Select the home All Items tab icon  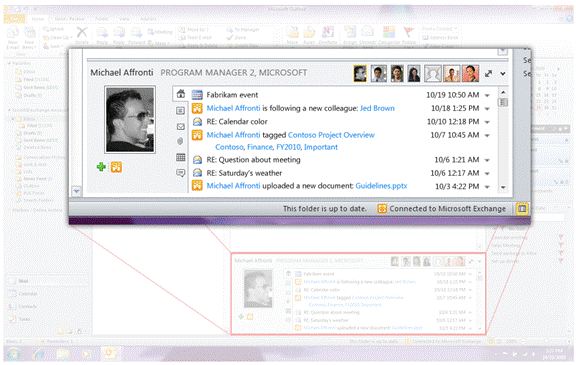(x=180, y=94)
